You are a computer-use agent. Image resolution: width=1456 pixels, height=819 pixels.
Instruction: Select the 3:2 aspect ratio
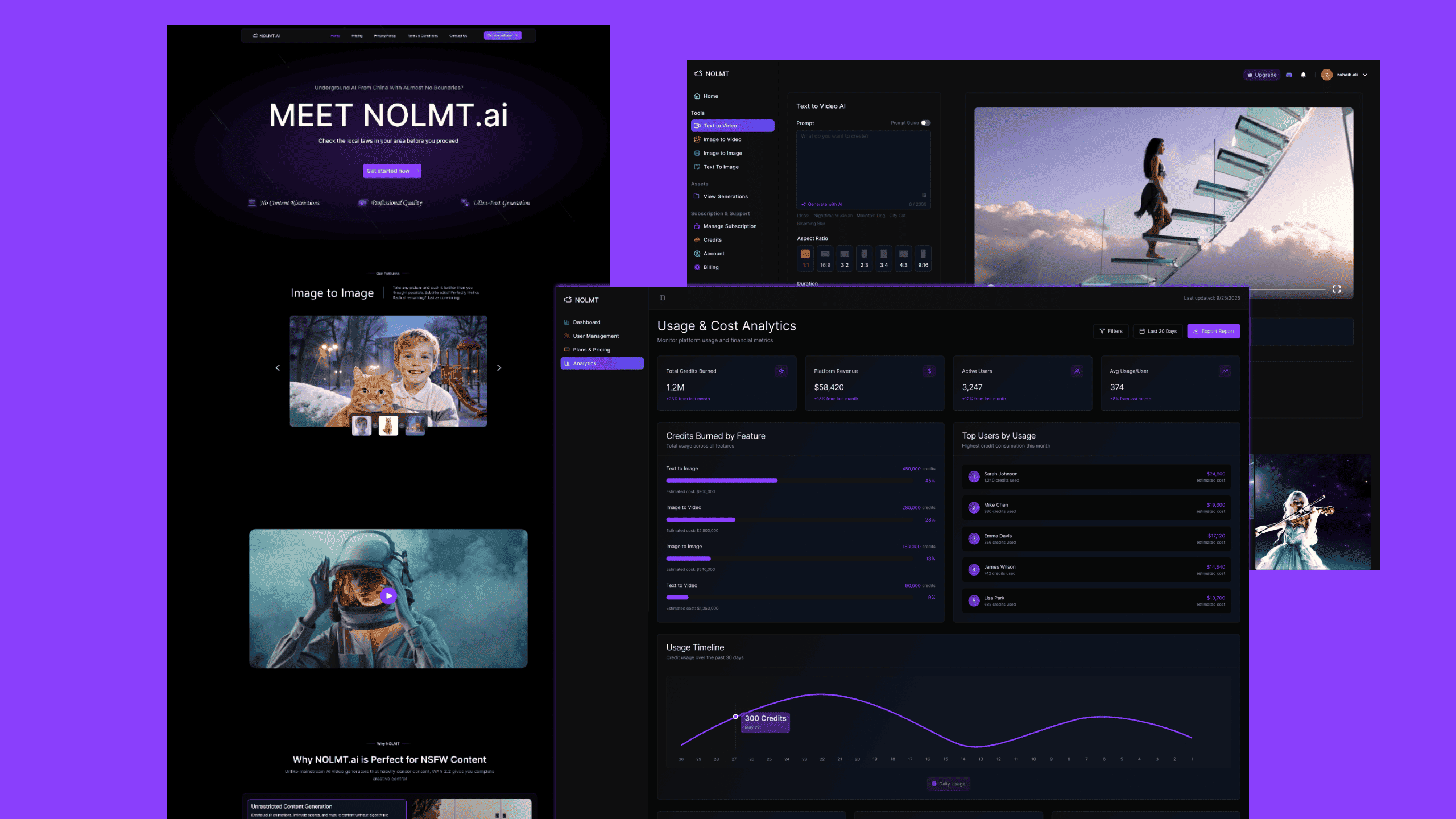845,258
